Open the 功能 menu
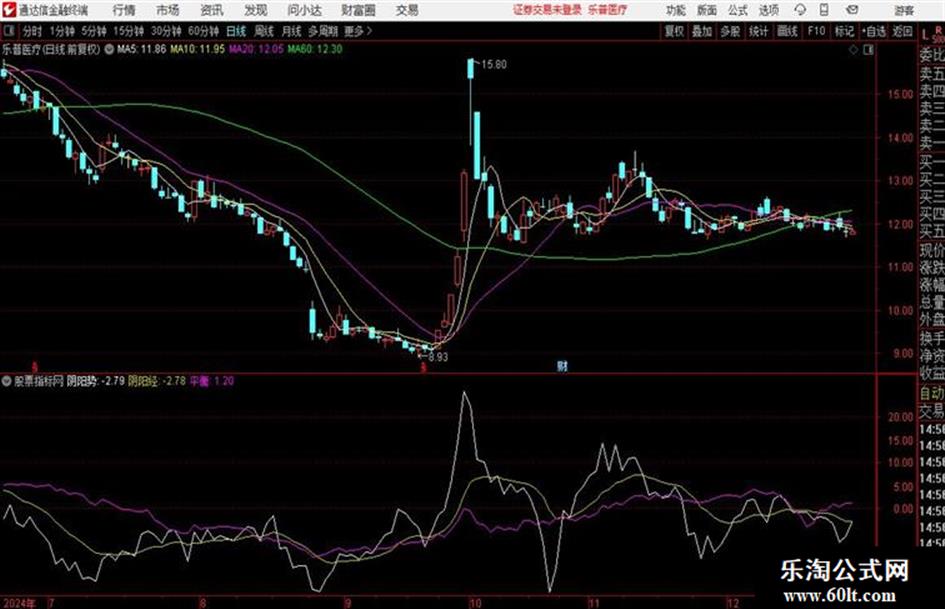 click(x=676, y=10)
